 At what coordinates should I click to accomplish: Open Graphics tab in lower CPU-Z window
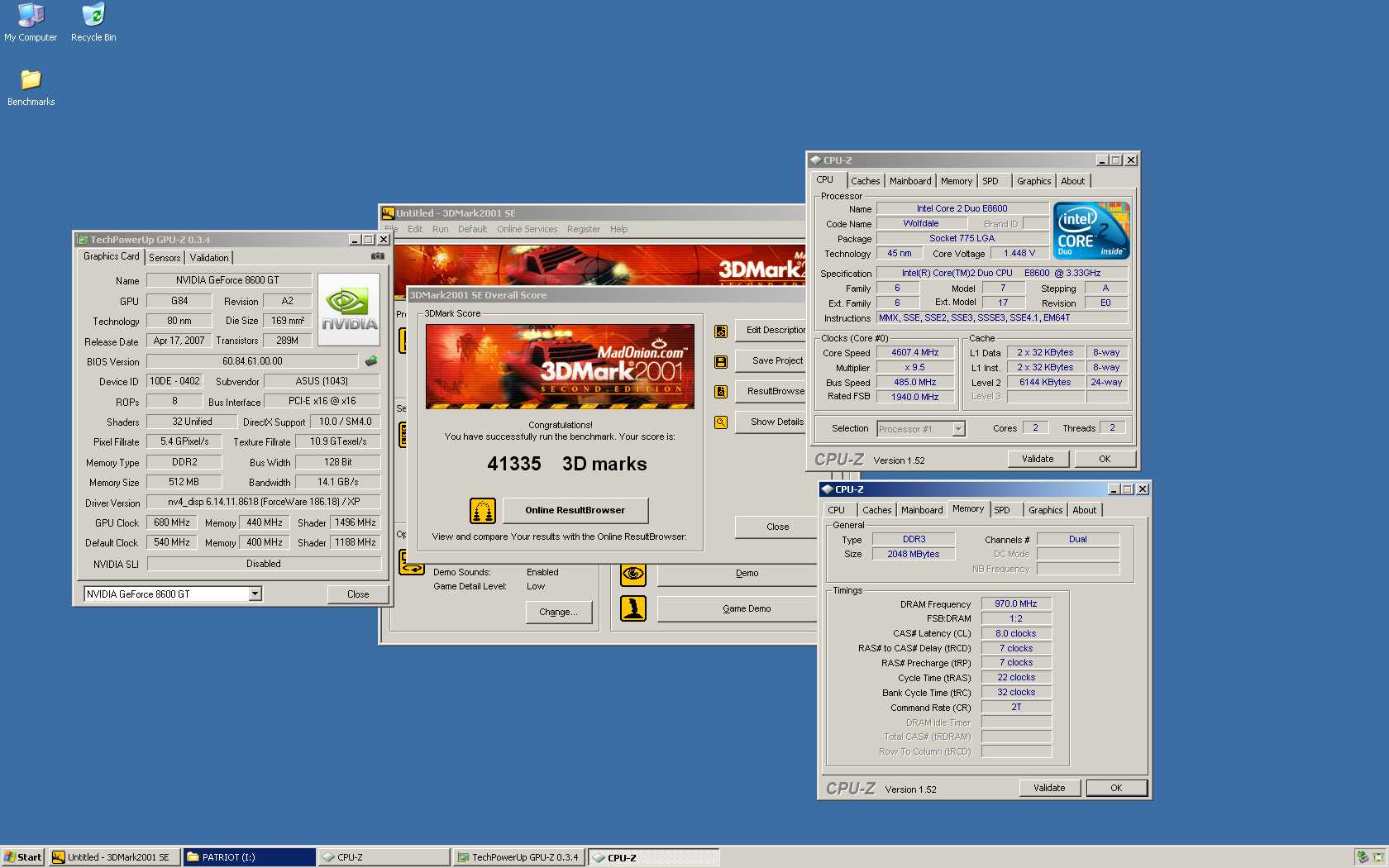tap(1045, 510)
